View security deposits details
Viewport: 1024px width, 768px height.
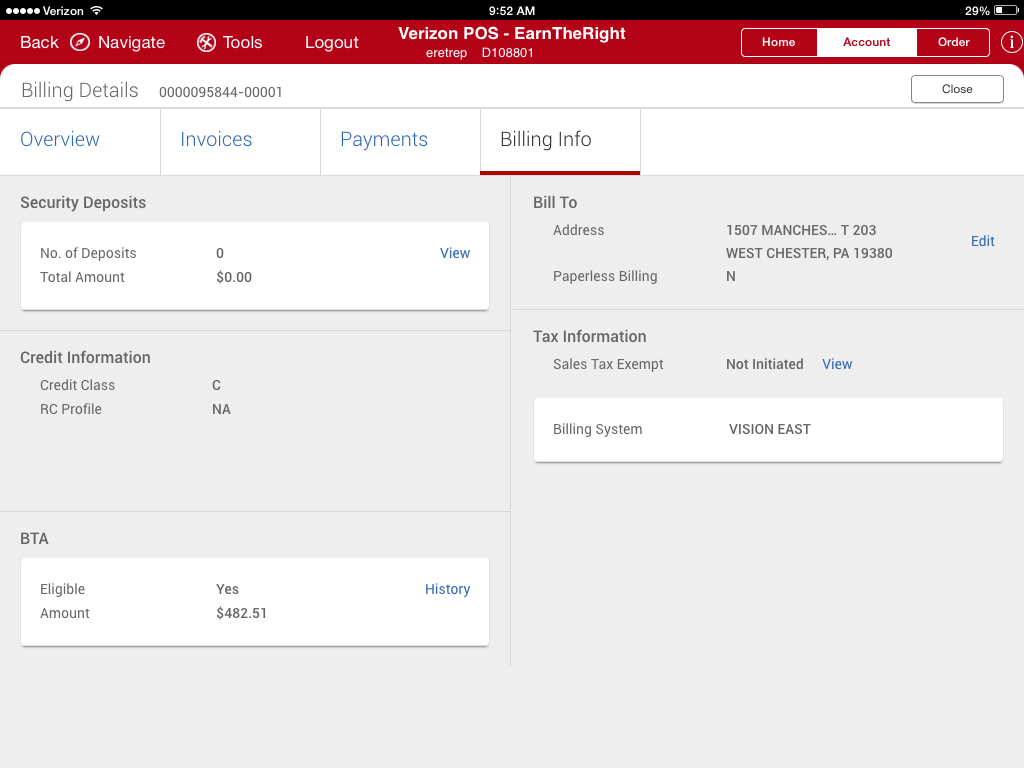[455, 253]
